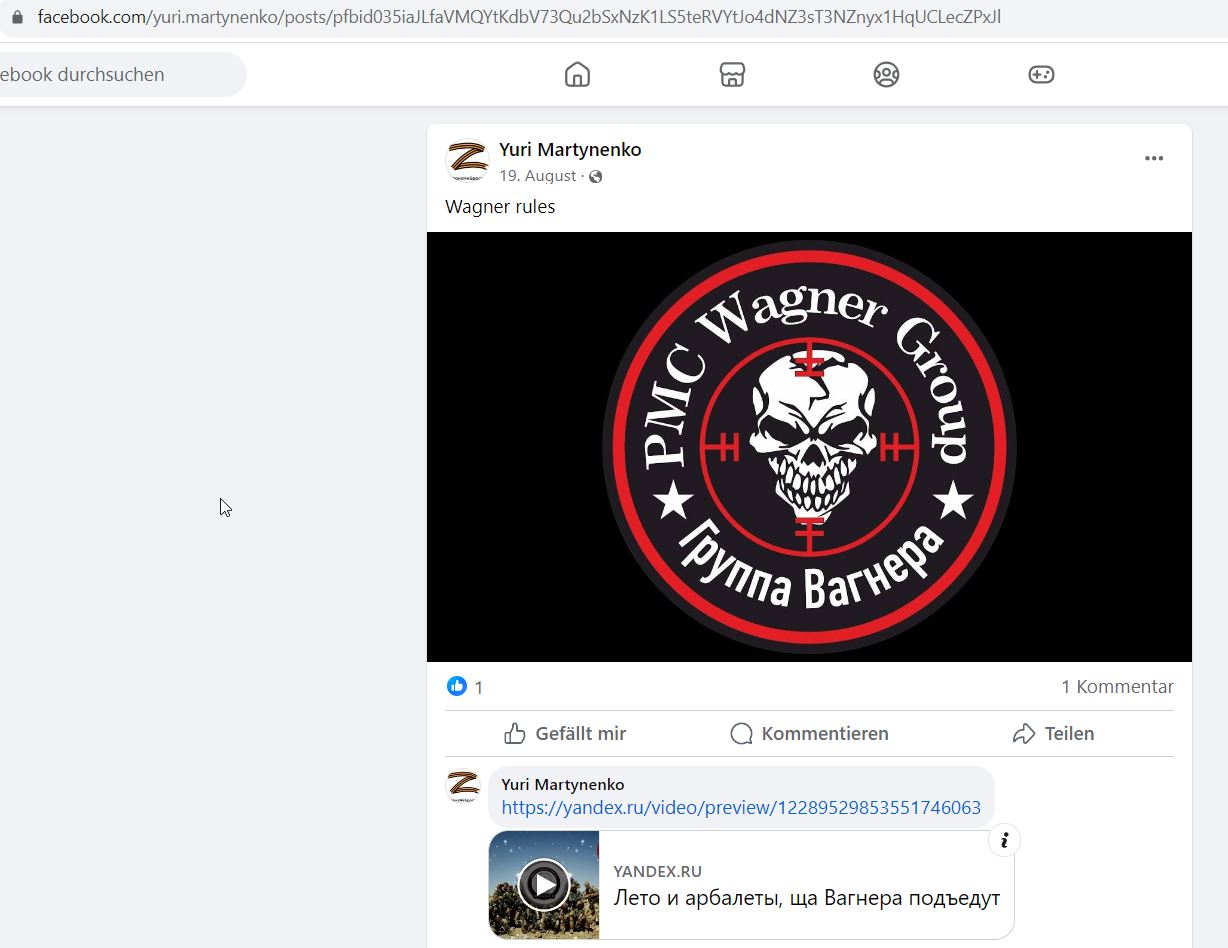Open the PMC Wagner Group post image
The image size is (1228, 948).
(x=809, y=447)
